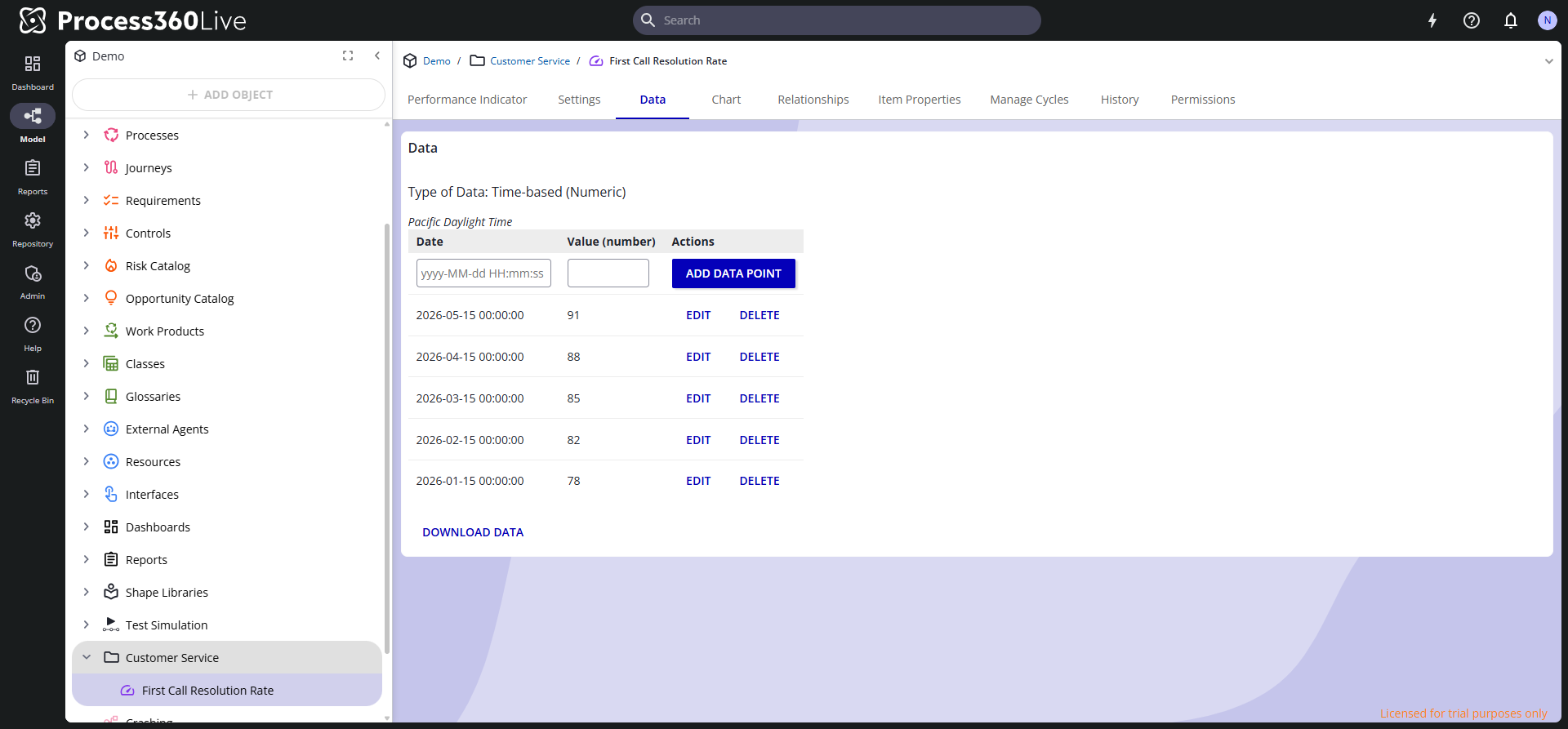Select First Call Resolution Rate tree item
1568x729 pixels.
tap(227, 690)
